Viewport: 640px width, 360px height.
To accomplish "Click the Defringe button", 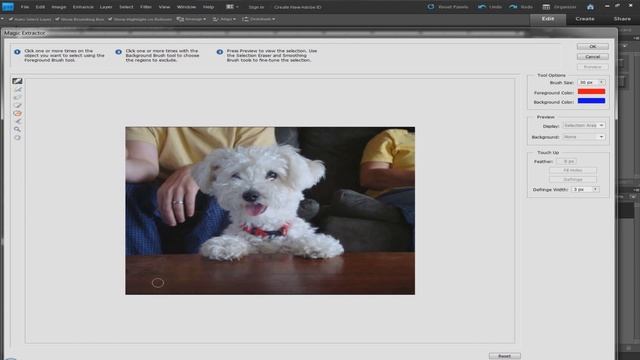I will coord(573,180).
